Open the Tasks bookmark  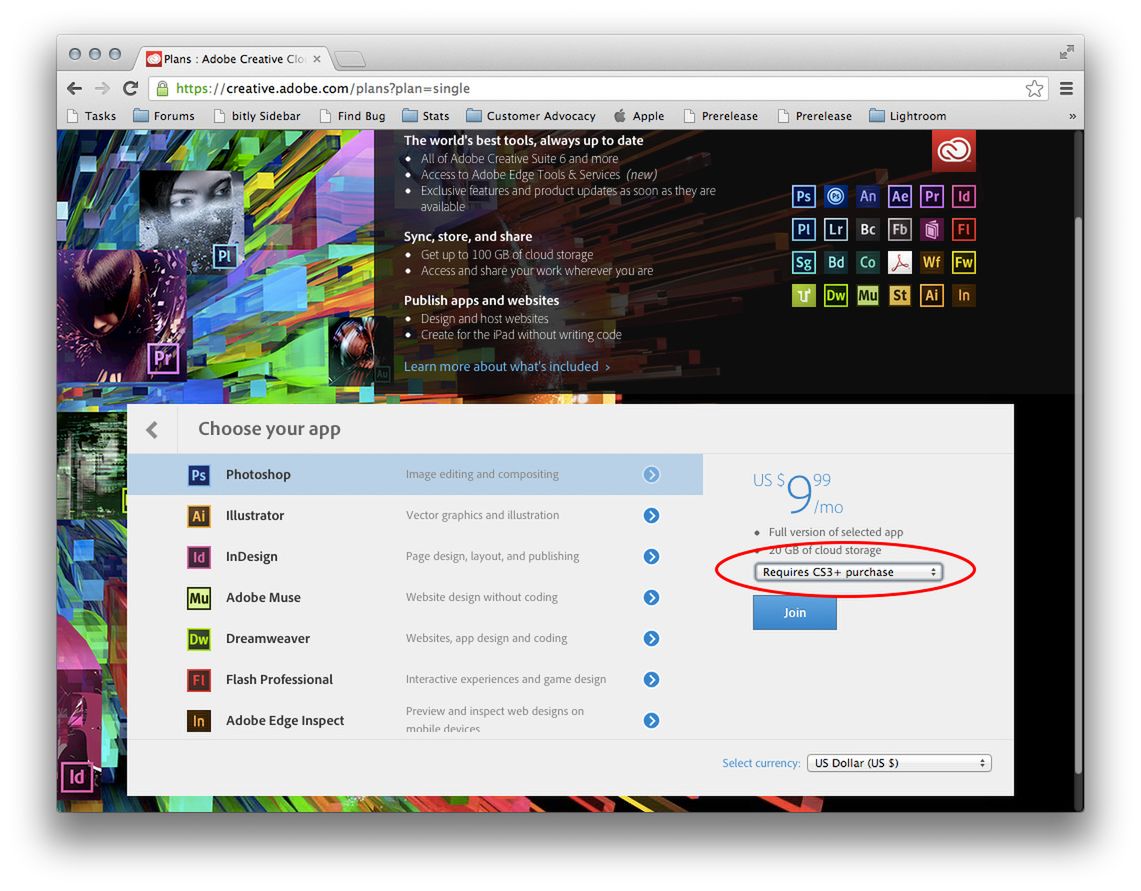91,116
